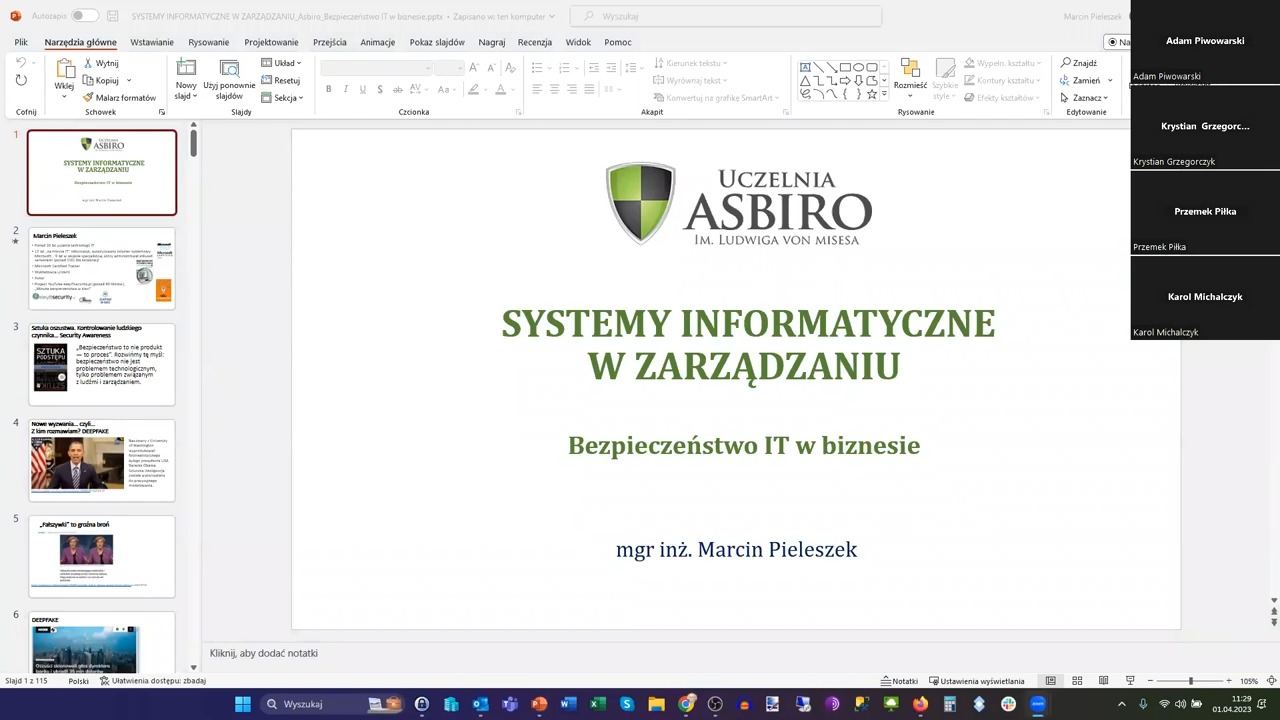Click Notatki in the status bar
Screen dimensions: 1280x720
coord(900,681)
